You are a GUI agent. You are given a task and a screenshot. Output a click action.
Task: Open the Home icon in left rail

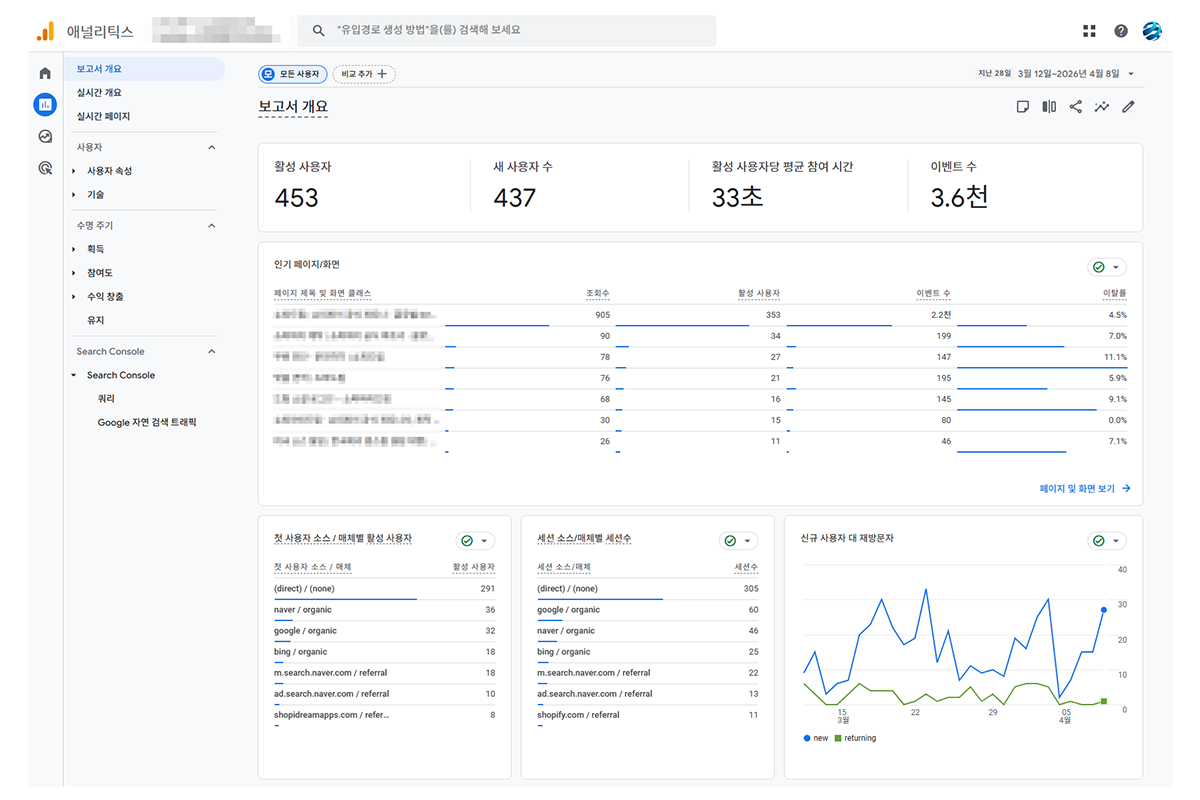click(44, 73)
